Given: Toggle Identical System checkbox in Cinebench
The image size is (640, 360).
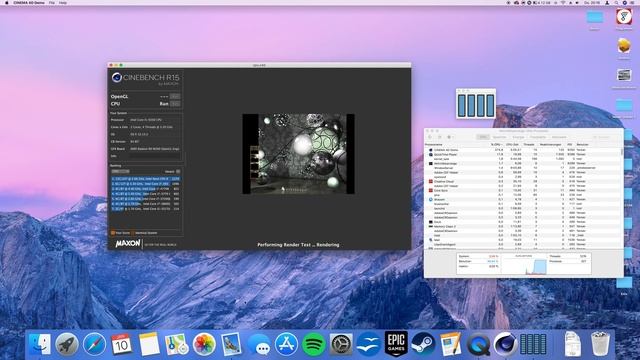Looking at the screenshot, I should [x=133, y=233].
